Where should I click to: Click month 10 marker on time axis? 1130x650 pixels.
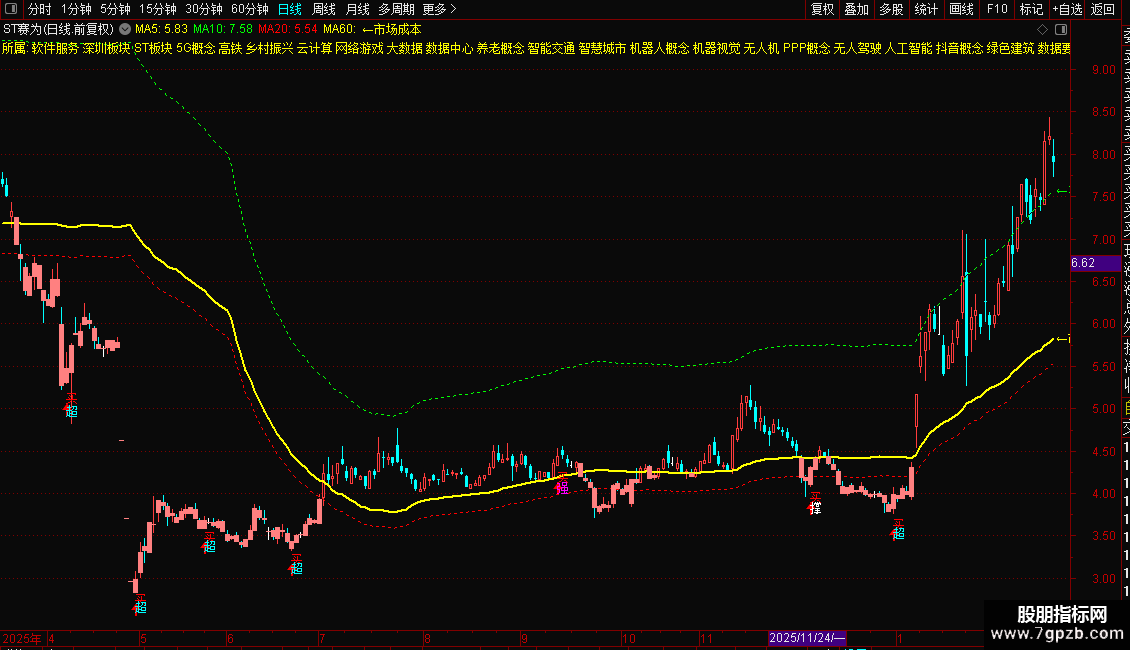628,638
